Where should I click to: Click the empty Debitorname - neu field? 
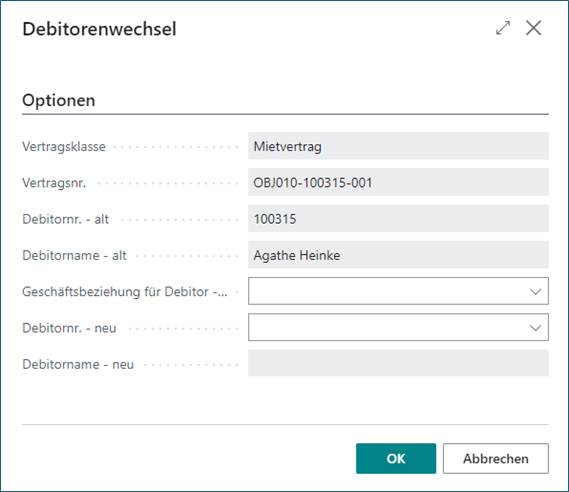398,363
